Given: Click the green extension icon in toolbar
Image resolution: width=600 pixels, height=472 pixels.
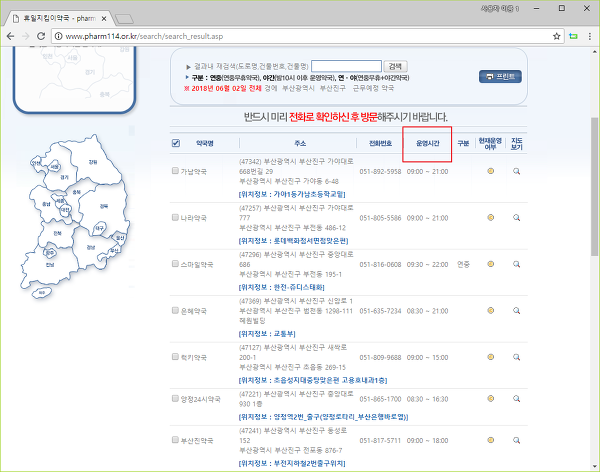Looking at the screenshot, I should pos(573,36).
